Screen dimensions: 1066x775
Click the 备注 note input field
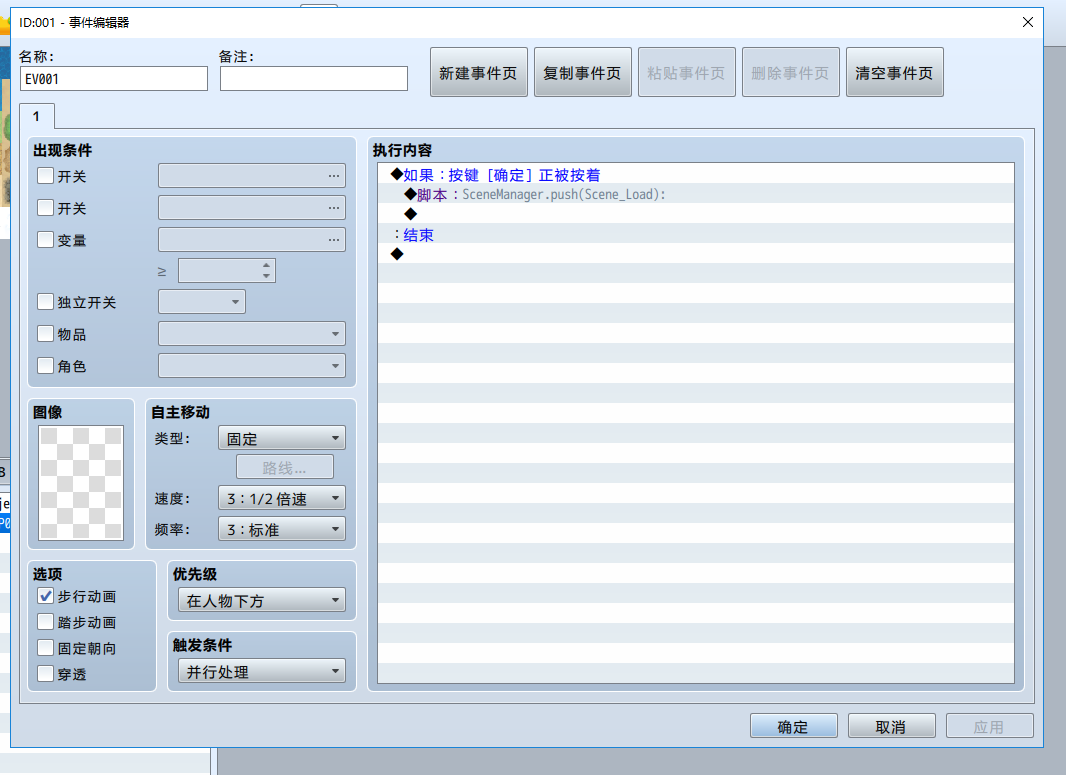[x=313, y=79]
